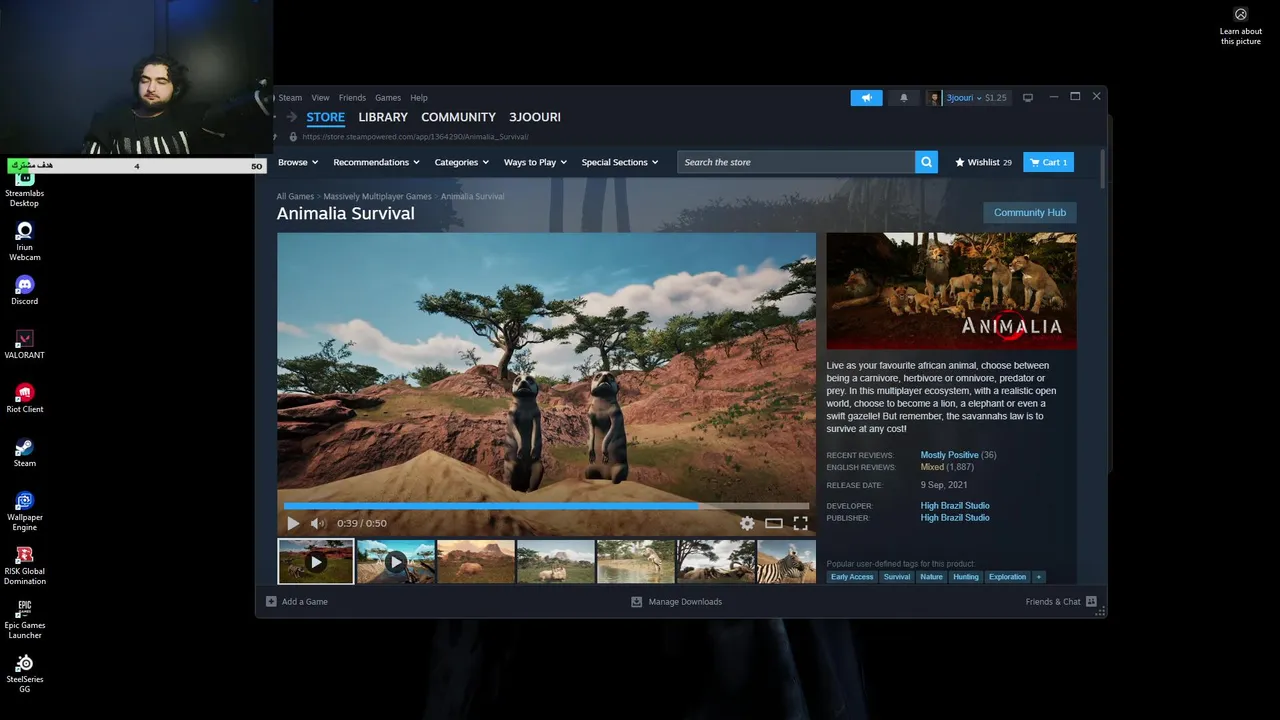Click the All Games breadcrumb
The width and height of the screenshot is (1280, 720).
tap(295, 197)
